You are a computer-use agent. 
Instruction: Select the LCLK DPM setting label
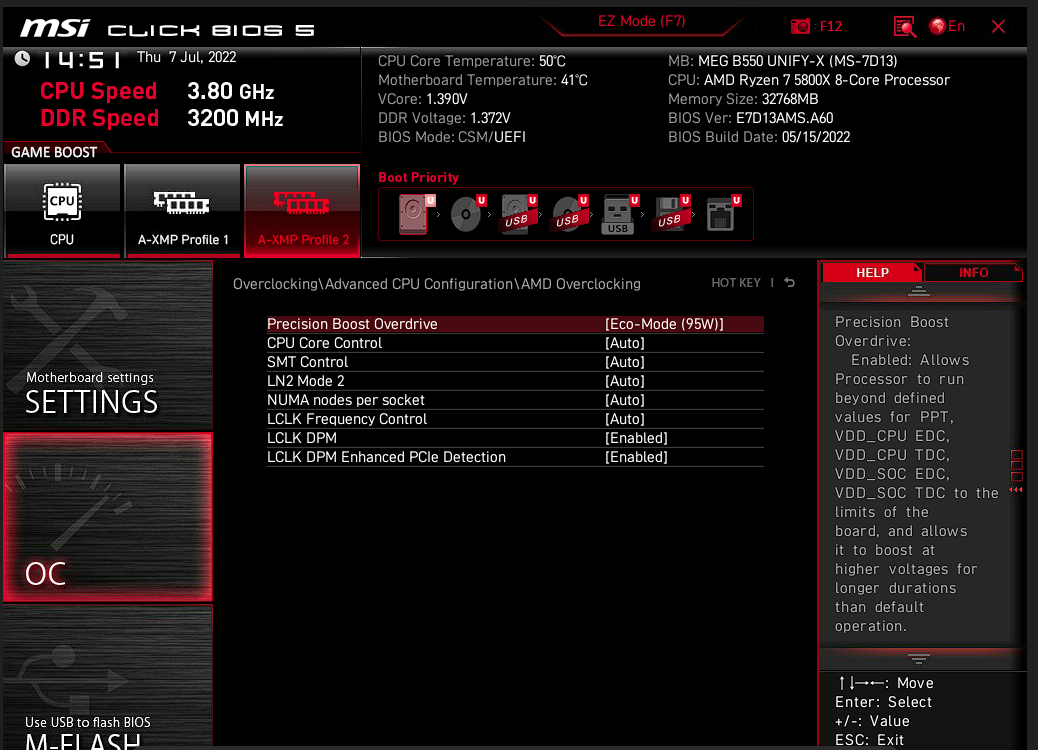pyautogui.click(x=302, y=438)
